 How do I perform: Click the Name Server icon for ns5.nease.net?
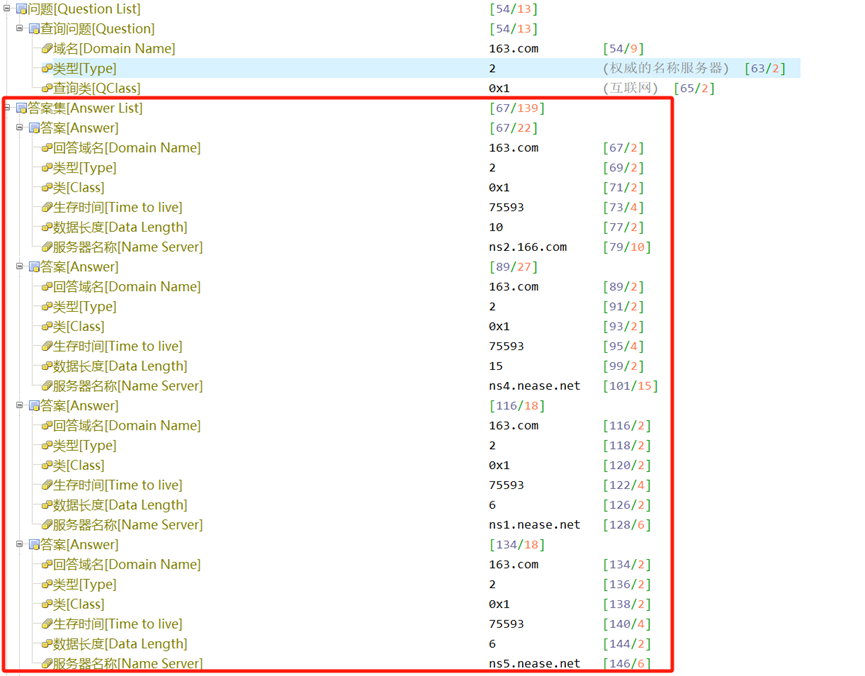coord(47,663)
